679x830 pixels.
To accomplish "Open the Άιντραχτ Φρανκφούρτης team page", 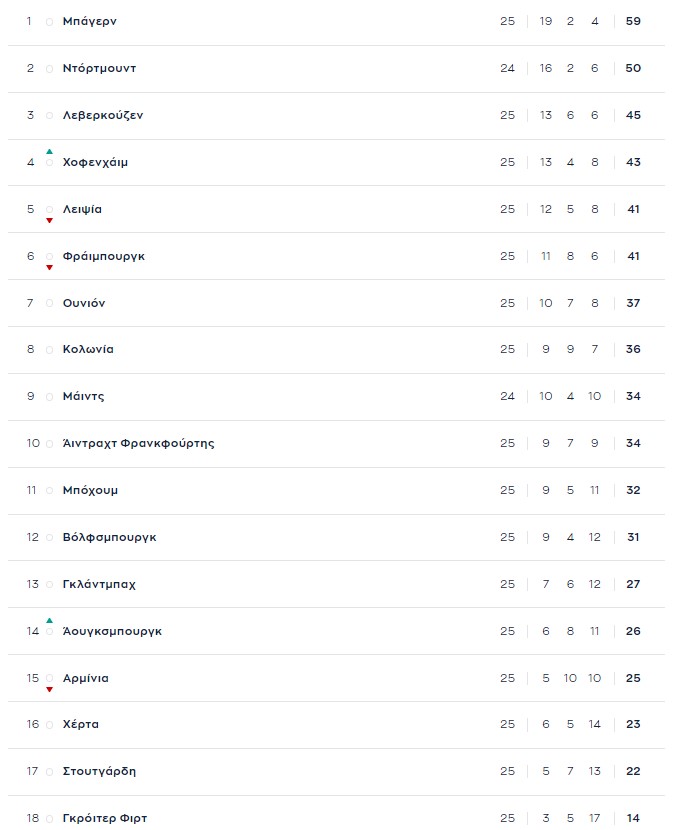I will pos(135,443).
